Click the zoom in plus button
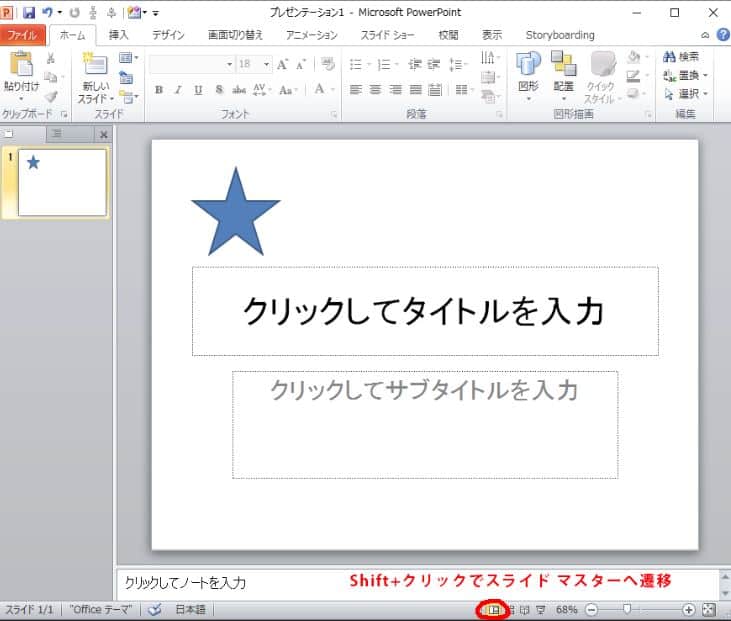This screenshot has height=621, width=731. tap(689, 609)
